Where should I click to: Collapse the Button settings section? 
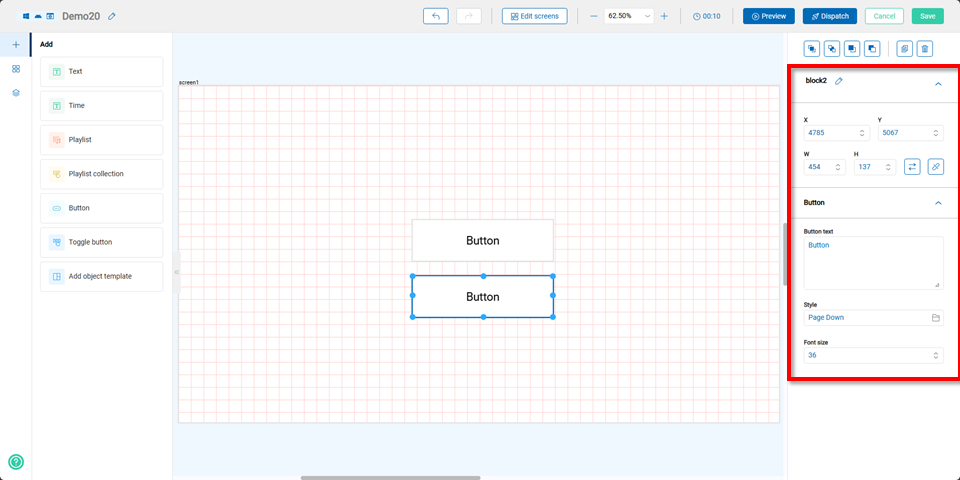(938, 203)
